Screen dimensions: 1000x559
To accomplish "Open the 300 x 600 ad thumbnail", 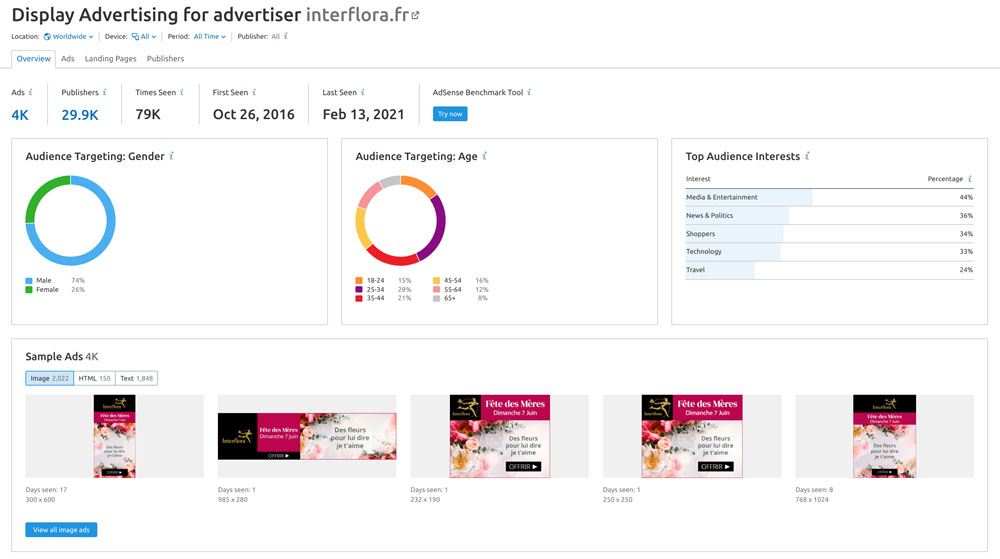I will 115,436.
